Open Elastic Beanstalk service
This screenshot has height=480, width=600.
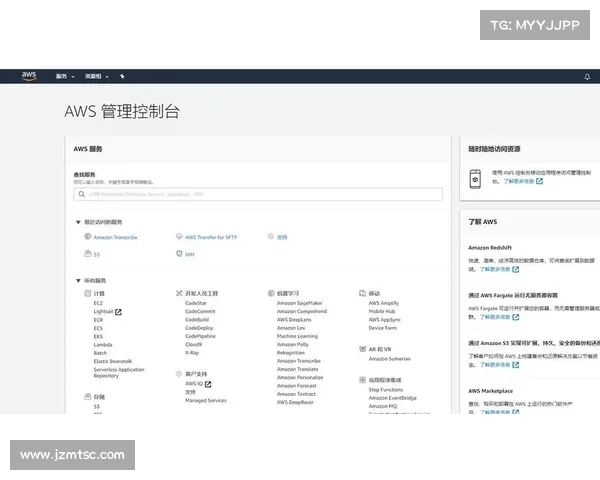point(113,361)
